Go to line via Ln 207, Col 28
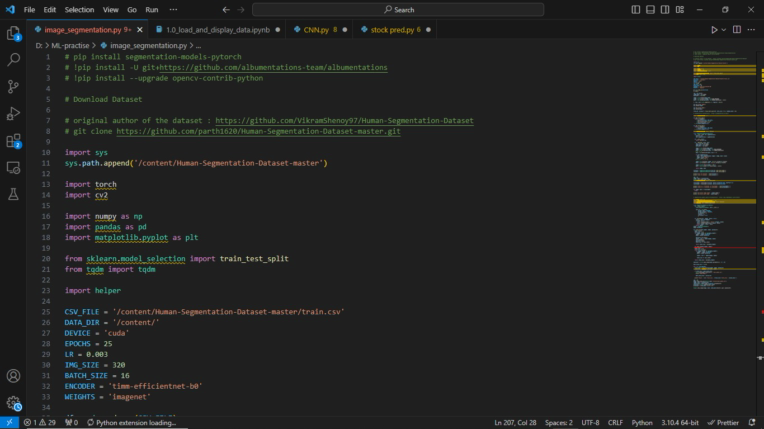Screen dimensions: 764x429 click(515, 423)
